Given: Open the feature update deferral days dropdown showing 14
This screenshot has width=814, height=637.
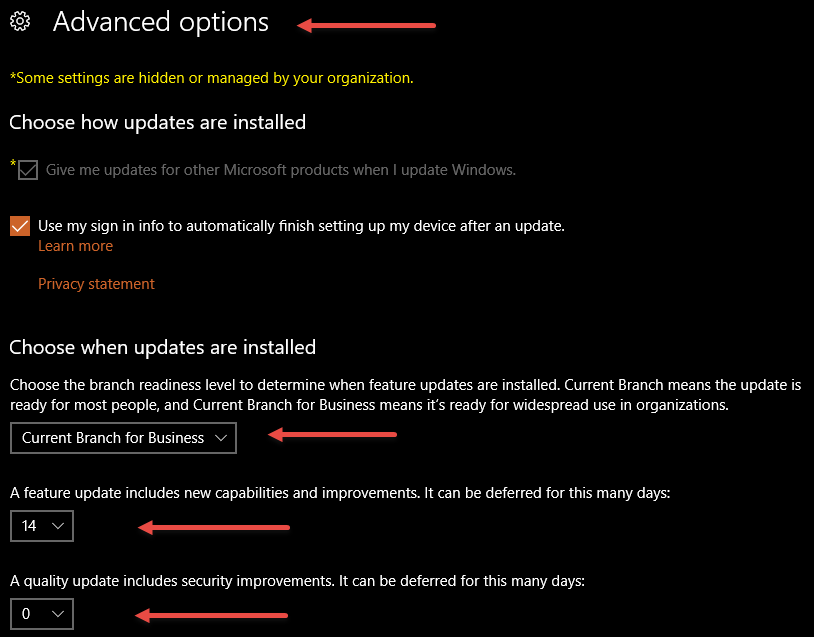Looking at the screenshot, I should (x=42, y=526).
